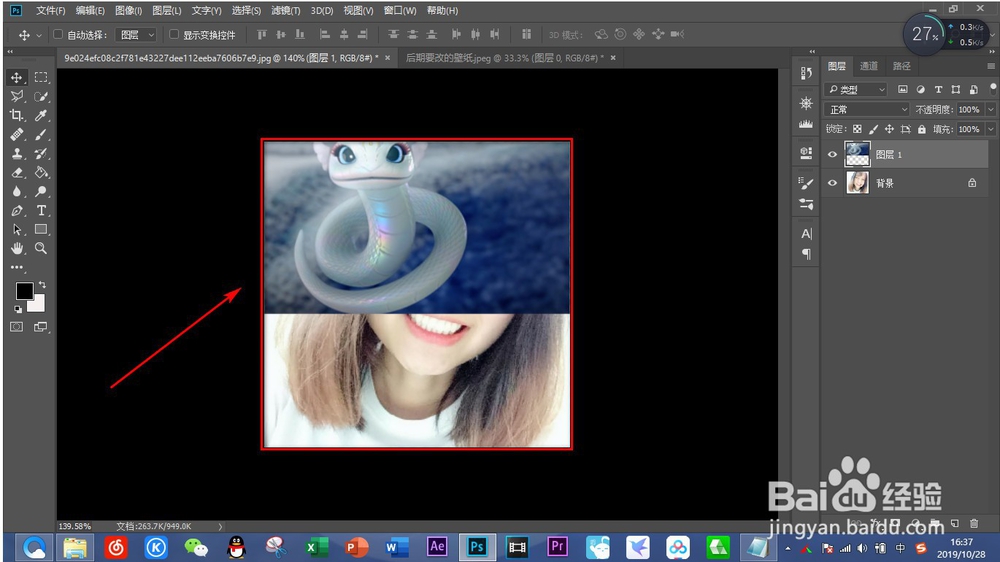Switch to the 通道 tab
Viewport: 1000px width, 562px height.
(869, 66)
